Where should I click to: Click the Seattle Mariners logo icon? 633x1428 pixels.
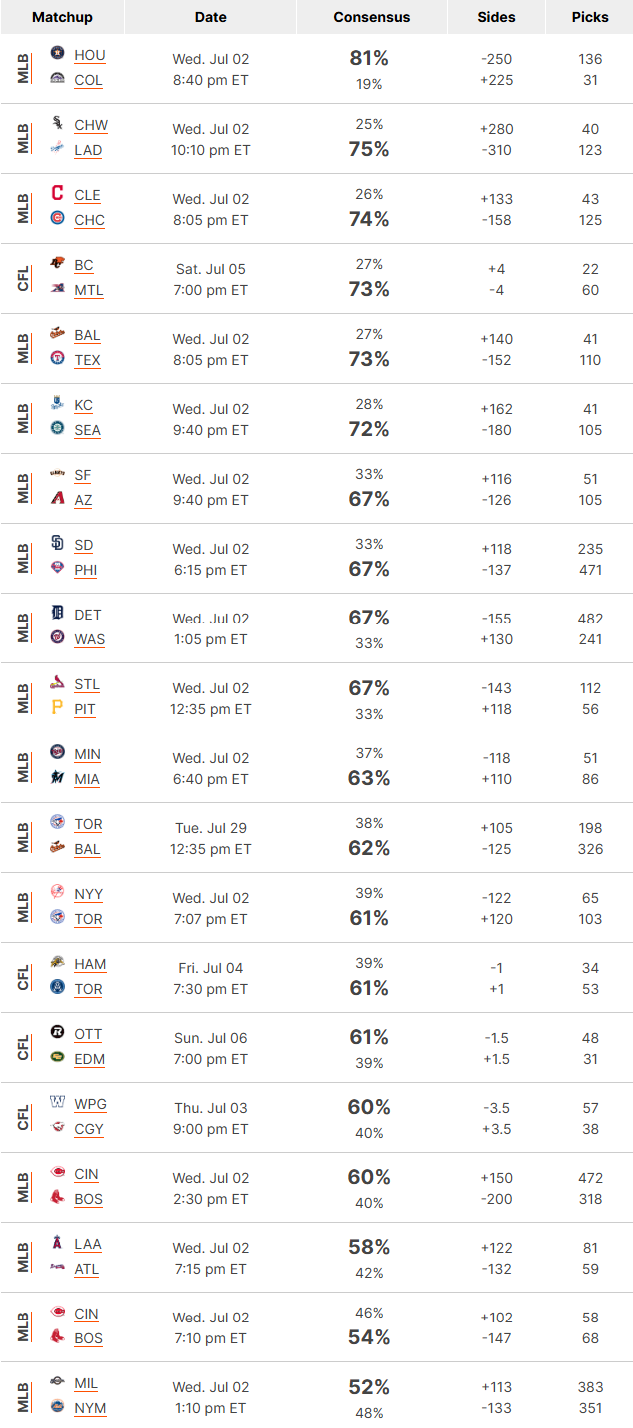pos(57,429)
